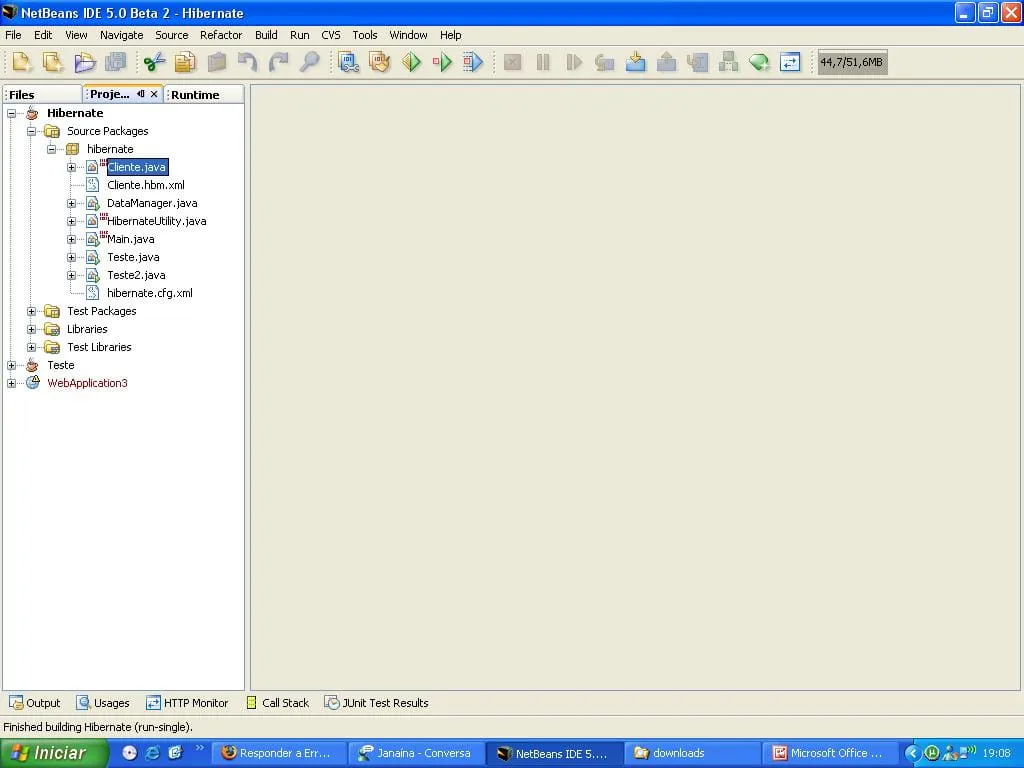Open the CVS menu
The width and height of the screenshot is (1024, 768).
click(x=330, y=35)
